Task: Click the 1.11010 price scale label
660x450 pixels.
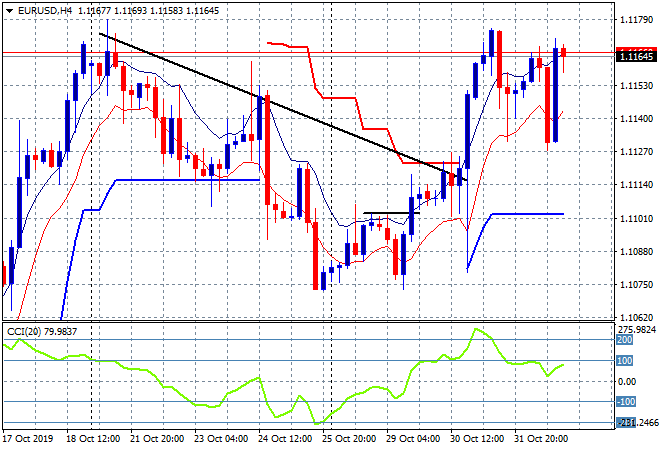Action: click(636, 218)
